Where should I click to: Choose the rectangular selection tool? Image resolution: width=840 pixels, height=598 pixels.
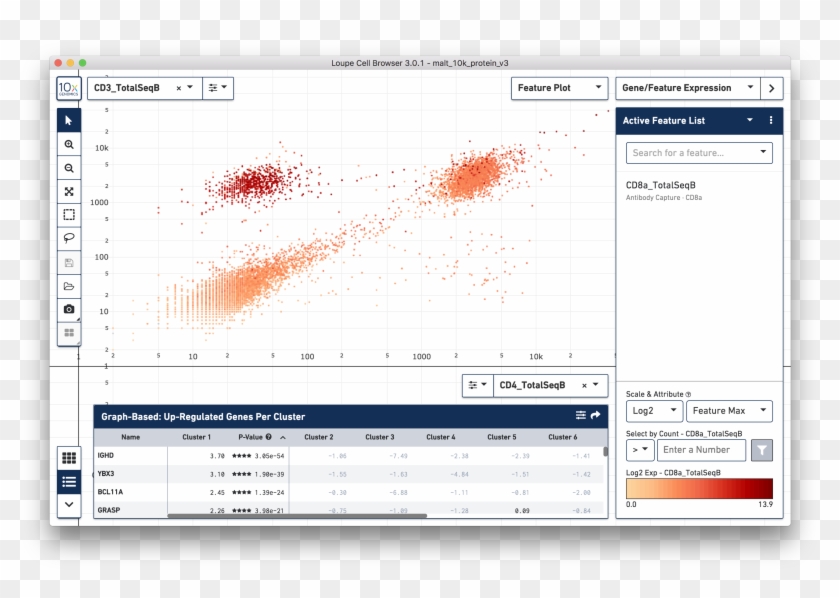(x=68, y=214)
